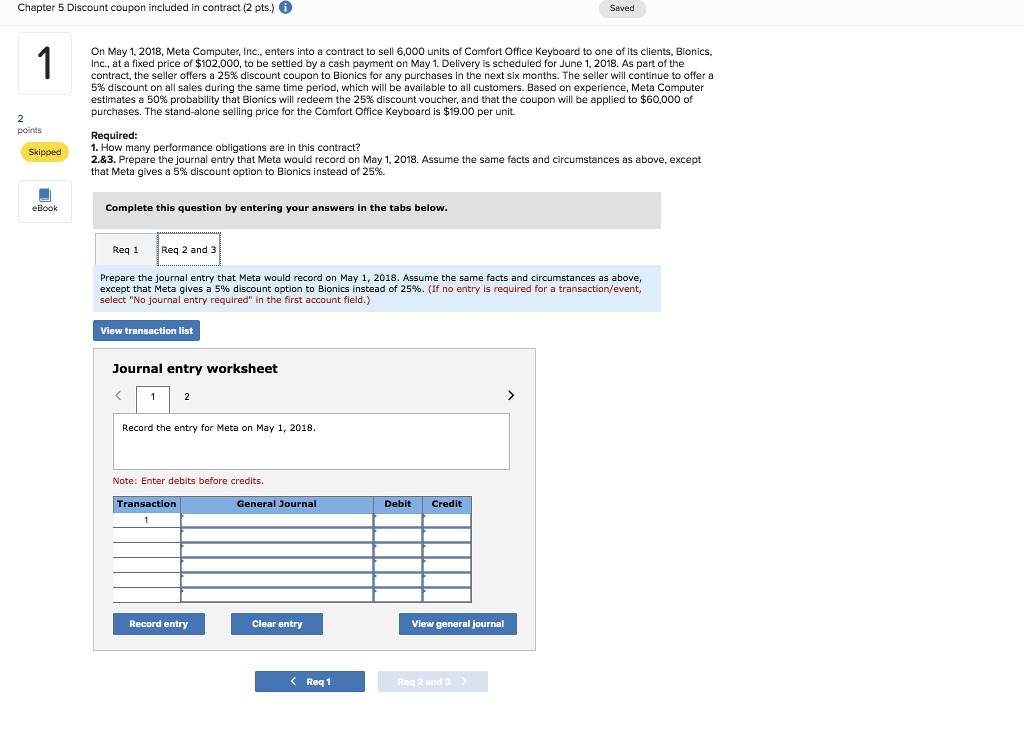
Task: Open the eBook icon link
Action: (44, 200)
